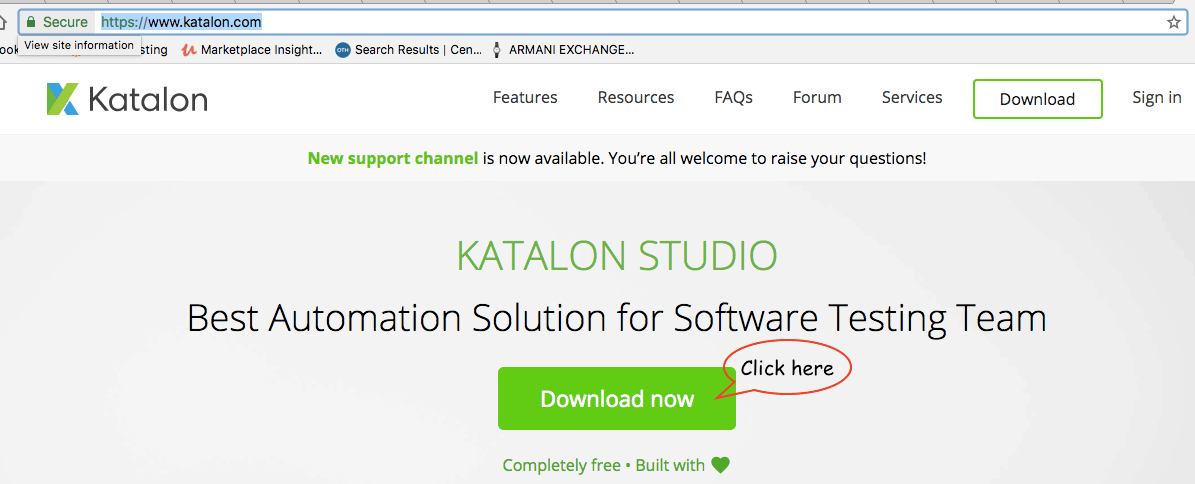Click the outlined Download button in the header
Image resolution: width=1195 pixels, height=484 pixels.
click(x=1037, y=99)
